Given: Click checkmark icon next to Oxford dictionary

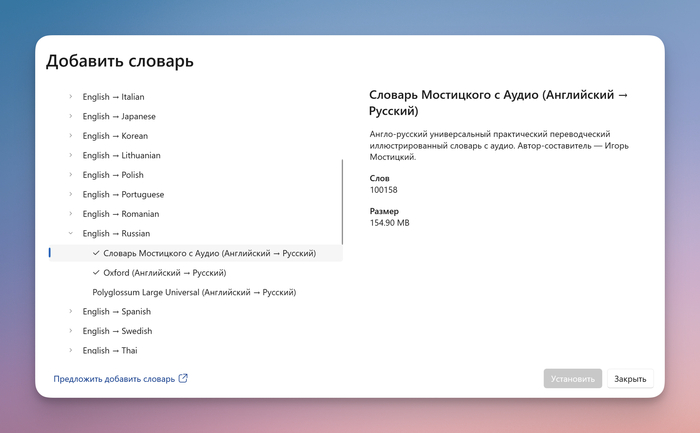Looking at the screenshot, I should (96, 273).
